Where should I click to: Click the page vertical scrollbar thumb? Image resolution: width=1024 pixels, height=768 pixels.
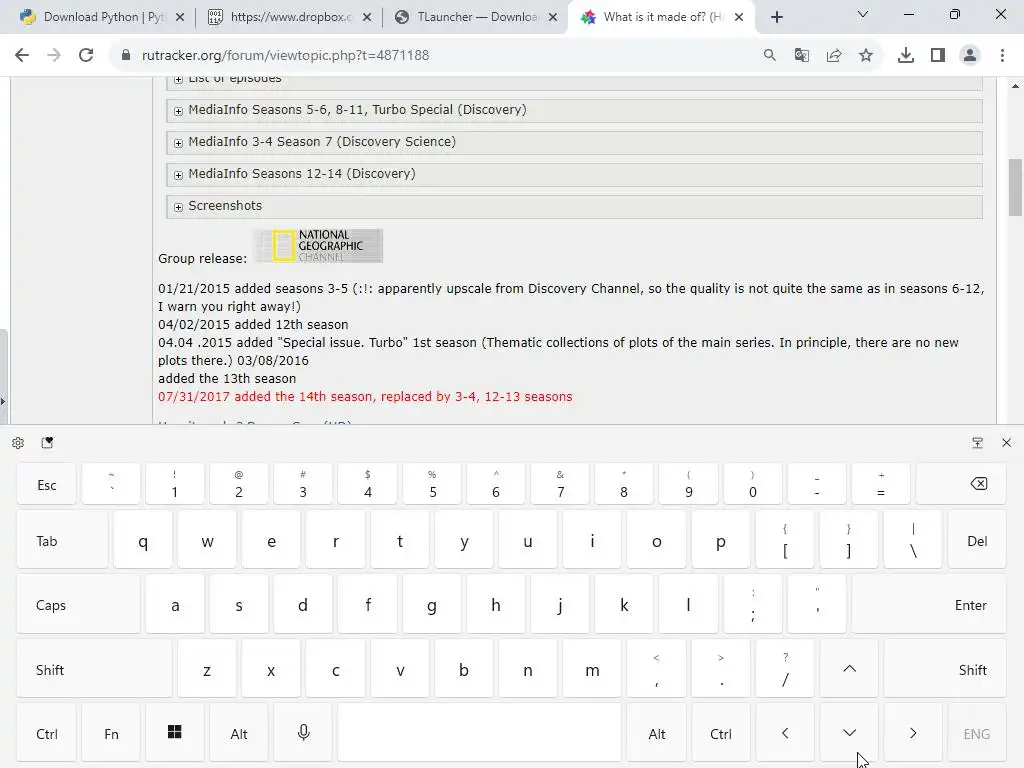1015,187
